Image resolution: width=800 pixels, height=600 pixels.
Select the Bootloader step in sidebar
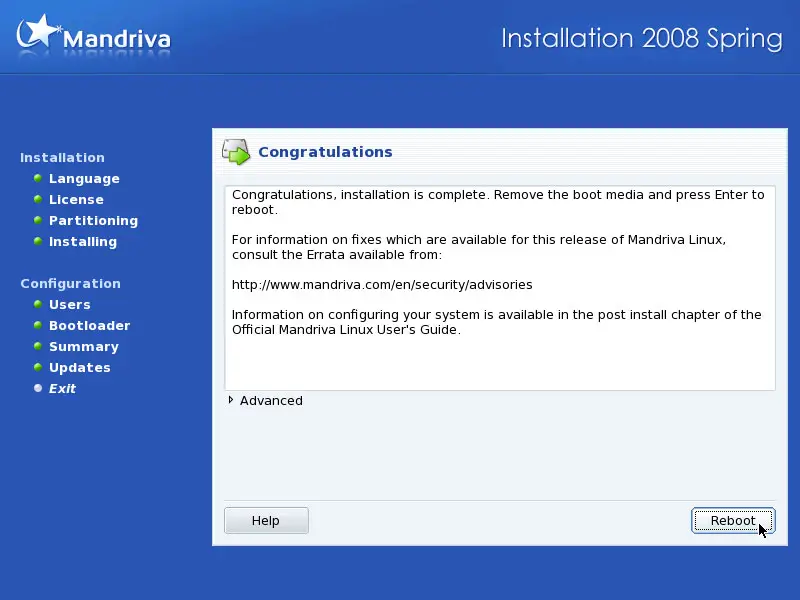[x=89, y=326]
